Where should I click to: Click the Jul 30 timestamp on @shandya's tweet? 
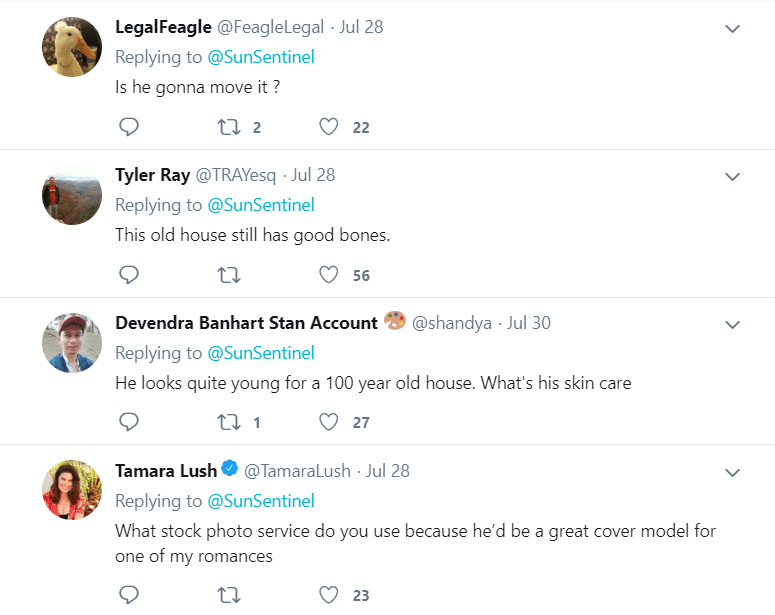pos(529,323)
